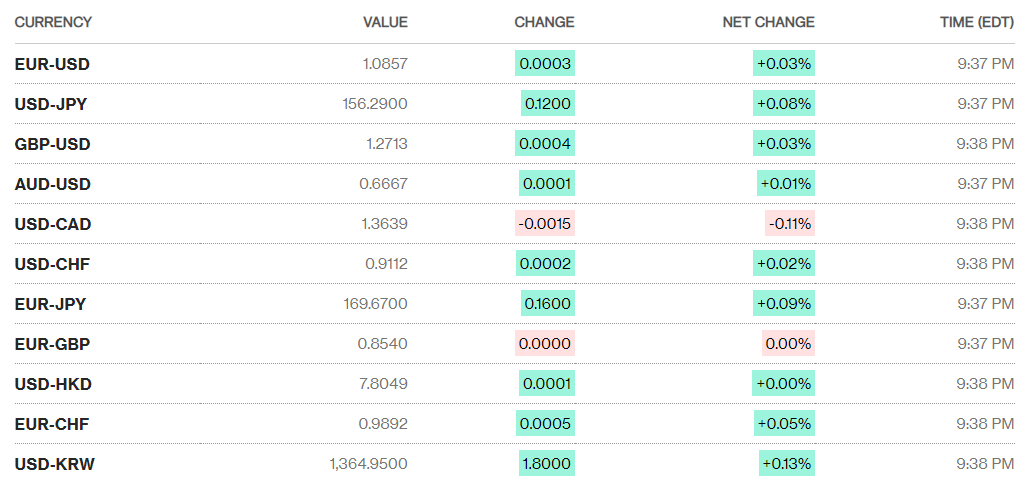The width and height of the screenshot is (1027, 483).
Task: Click the 1,364.9500 value for USD-KRW
Action: [x=368, y=464]
